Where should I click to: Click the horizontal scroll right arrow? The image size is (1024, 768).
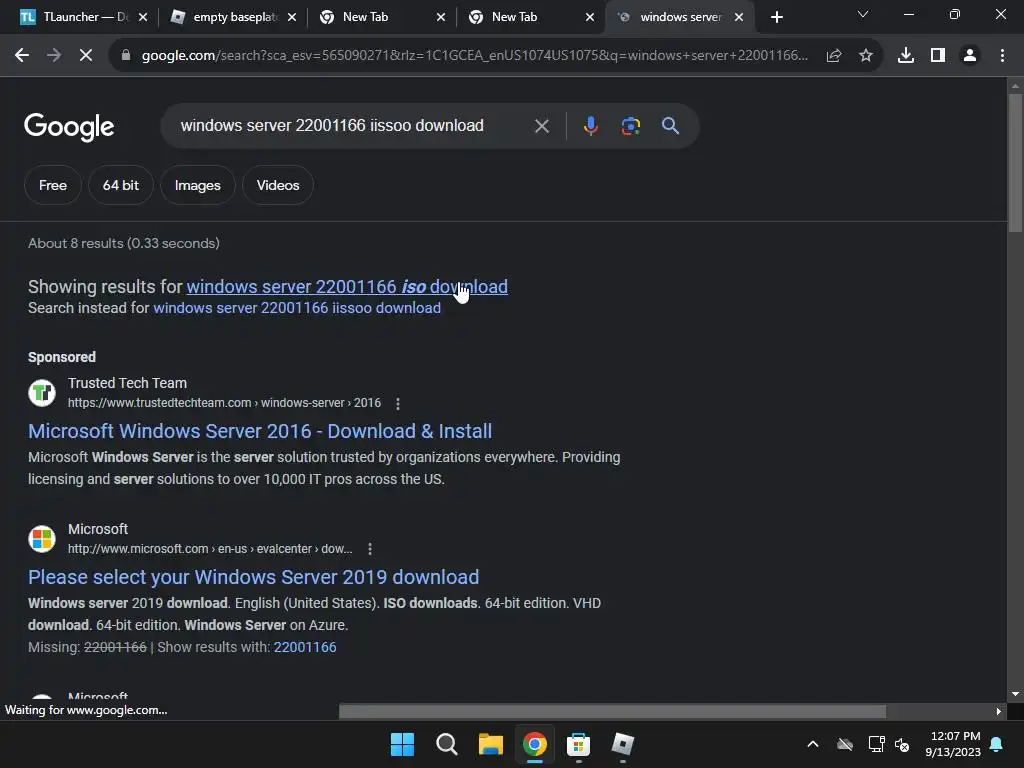click(999, 711)
